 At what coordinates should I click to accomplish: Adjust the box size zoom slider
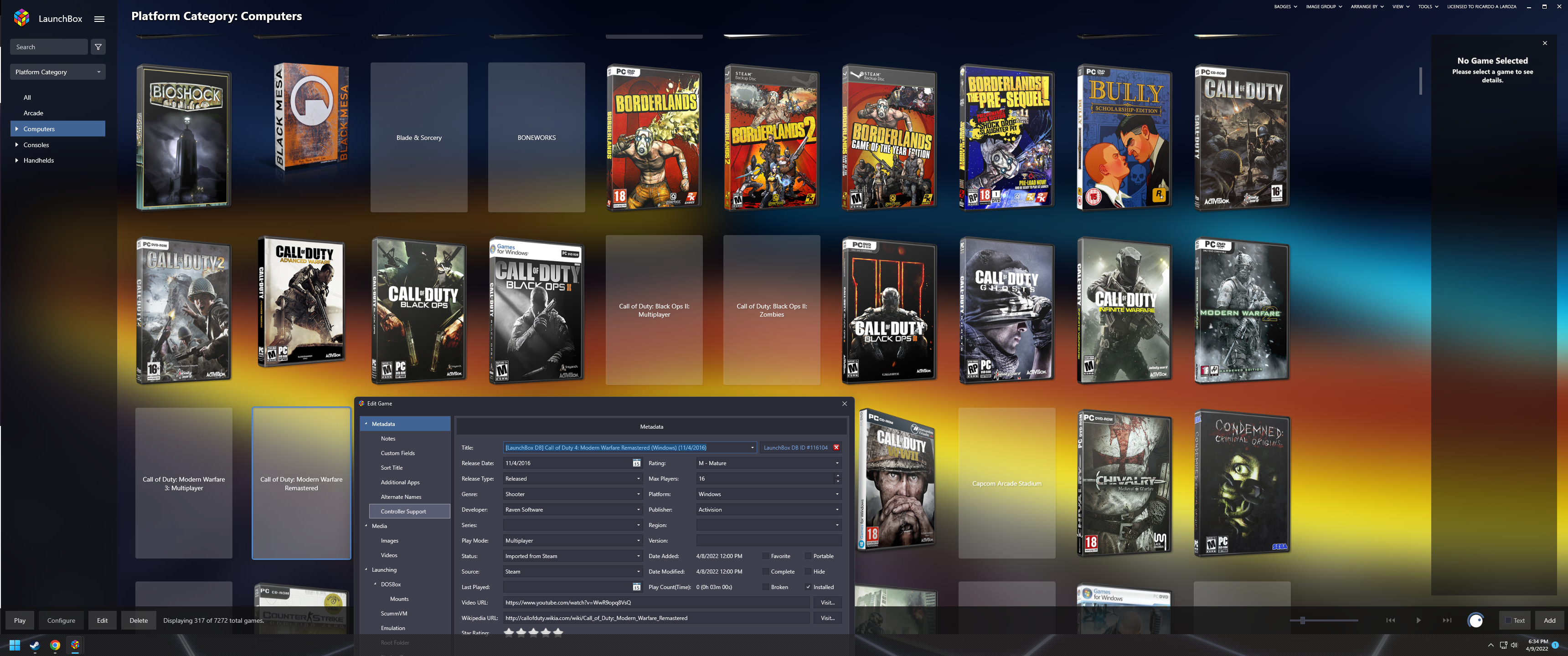1324,621
